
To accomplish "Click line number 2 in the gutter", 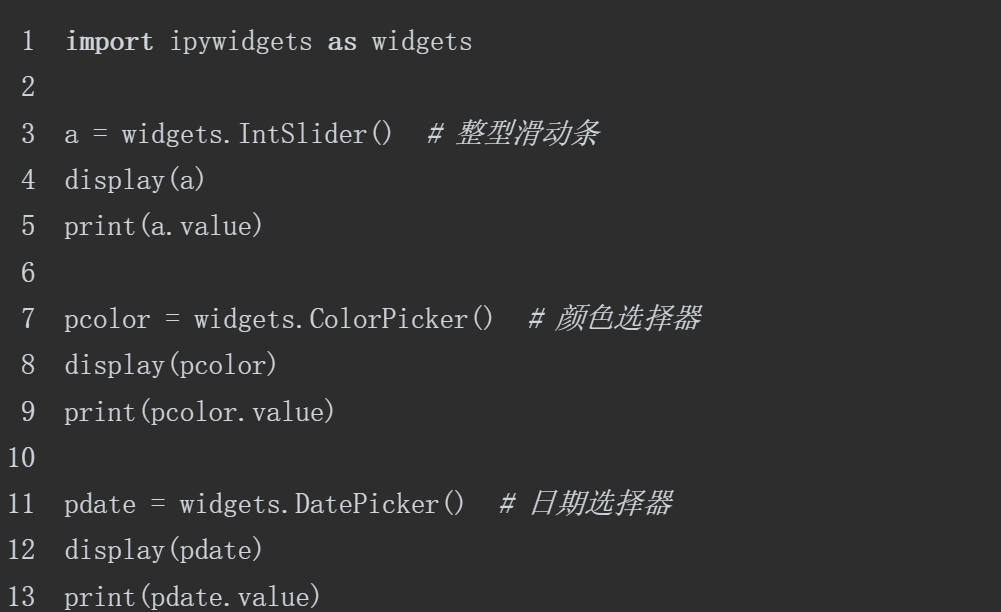I will point(27,90).
